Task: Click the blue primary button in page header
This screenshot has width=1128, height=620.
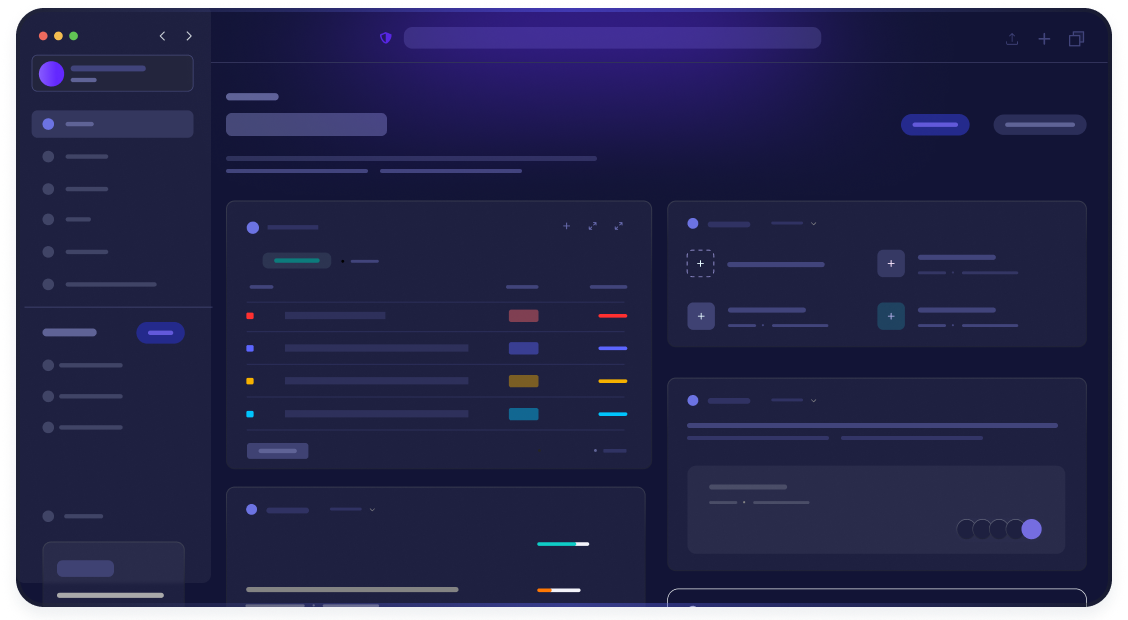Action: pos(934,125)
